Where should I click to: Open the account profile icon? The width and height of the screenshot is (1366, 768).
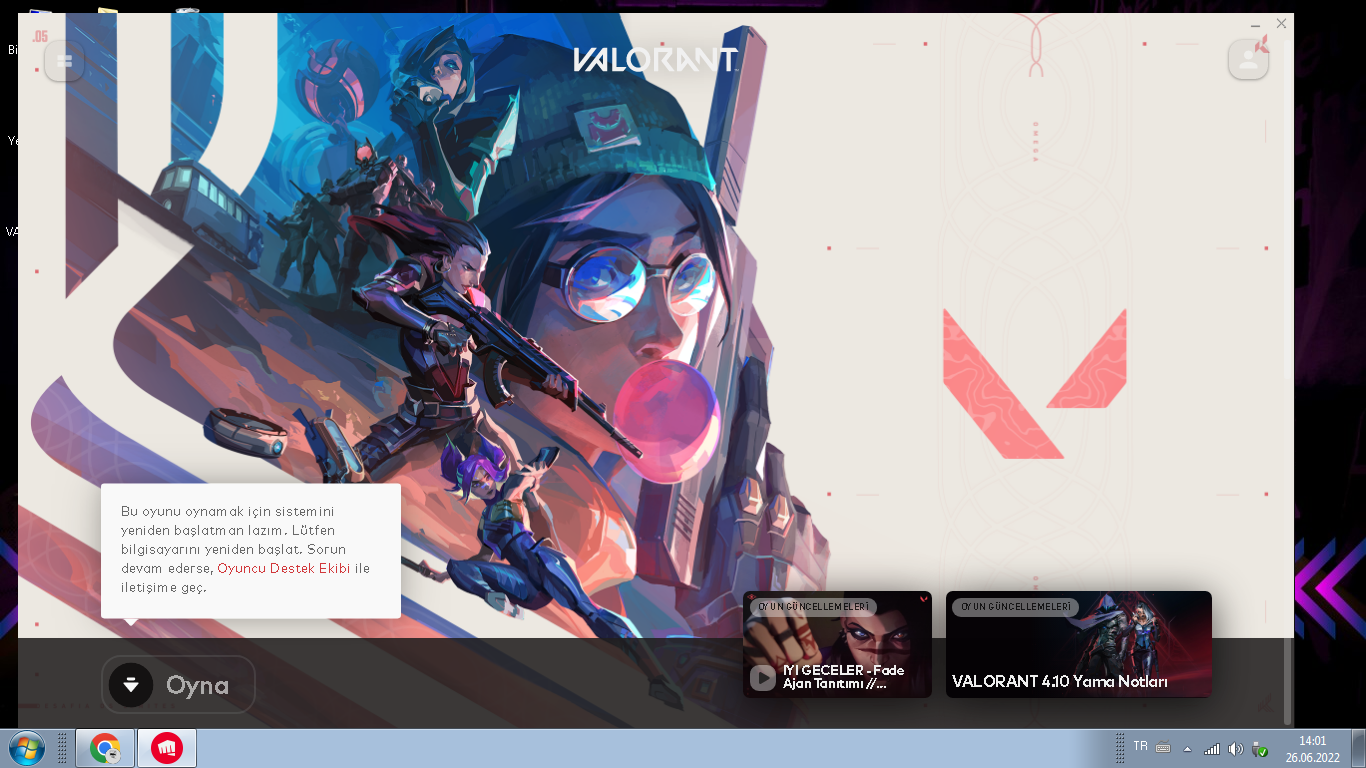coord(1248,60)
